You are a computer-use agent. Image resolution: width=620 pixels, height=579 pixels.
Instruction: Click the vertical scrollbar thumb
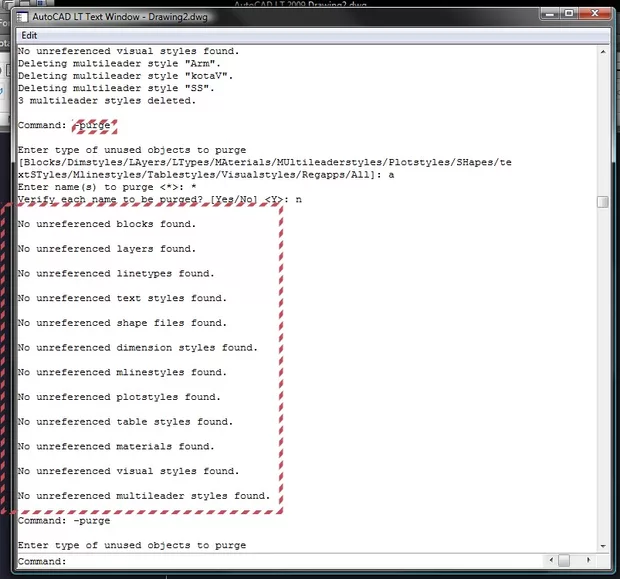coord(603,202)
